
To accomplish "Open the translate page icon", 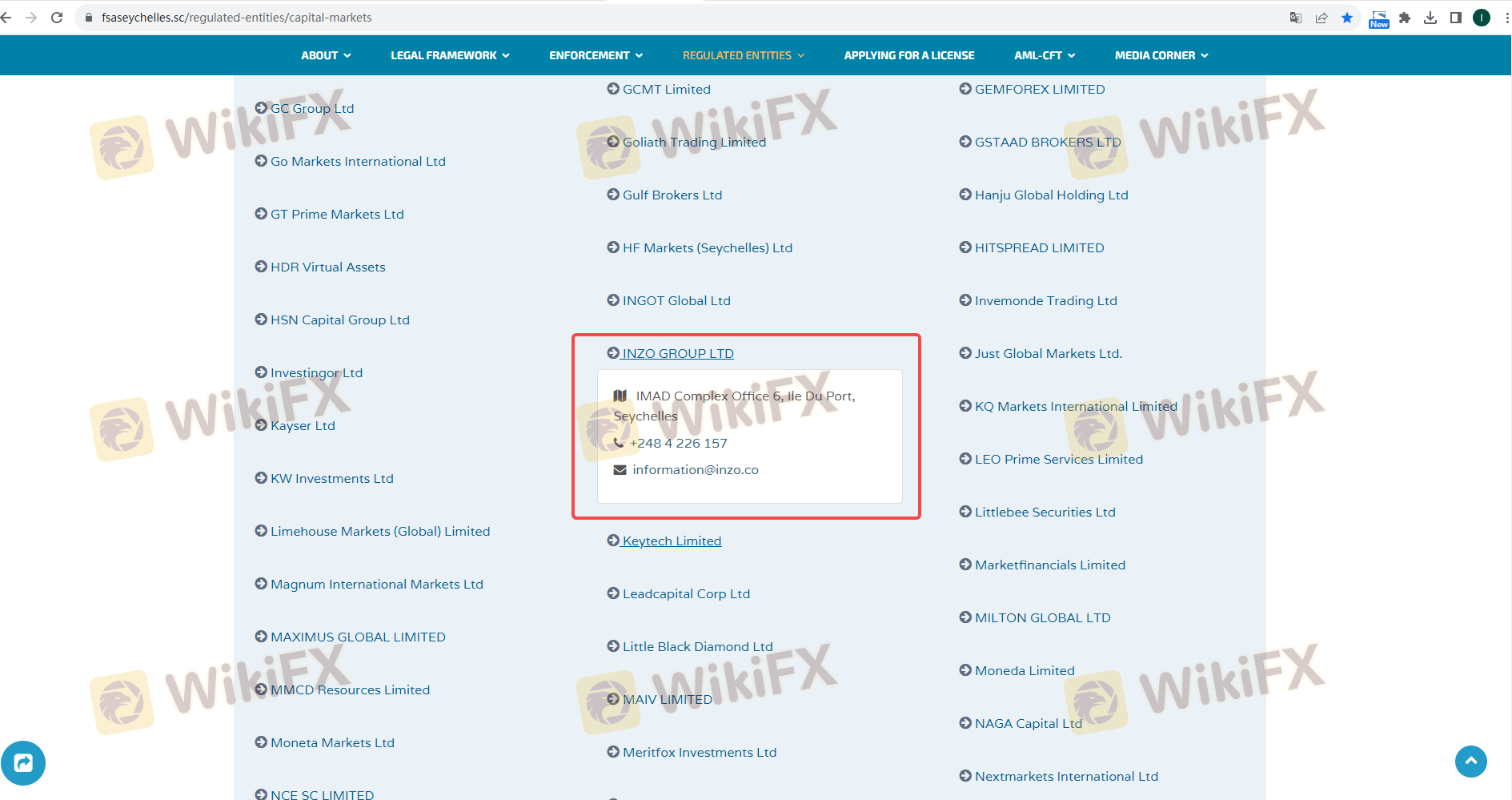I will 1296,18.
